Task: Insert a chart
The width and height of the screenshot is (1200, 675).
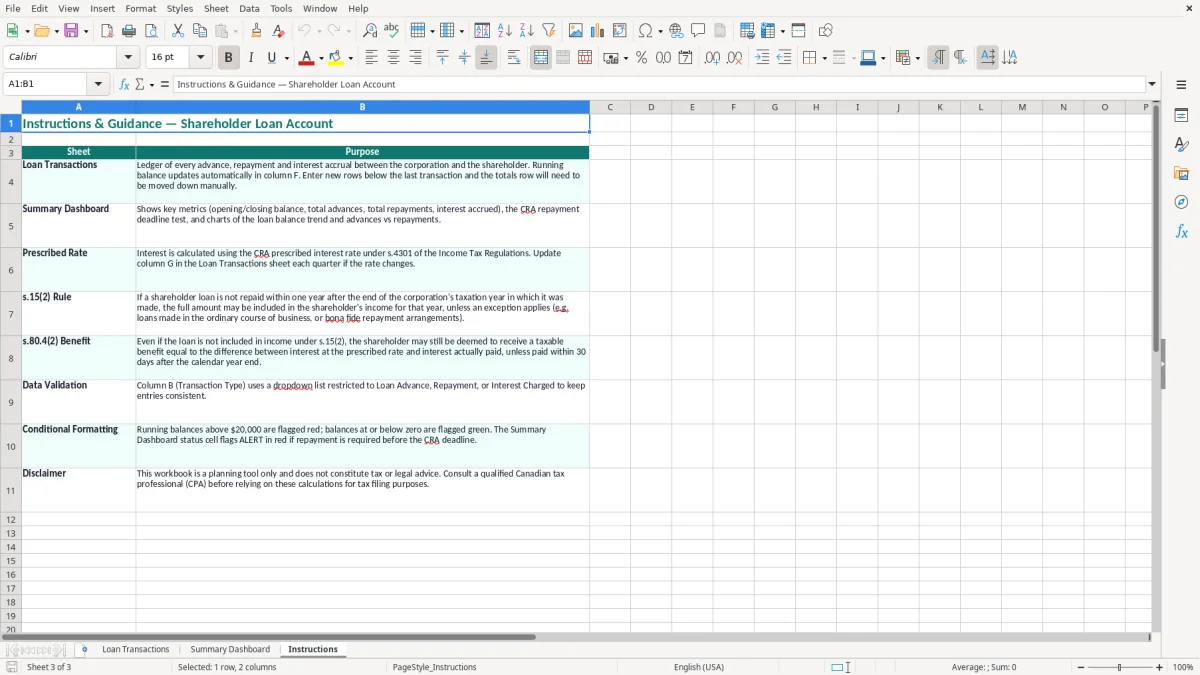Action: pos(598,31)
